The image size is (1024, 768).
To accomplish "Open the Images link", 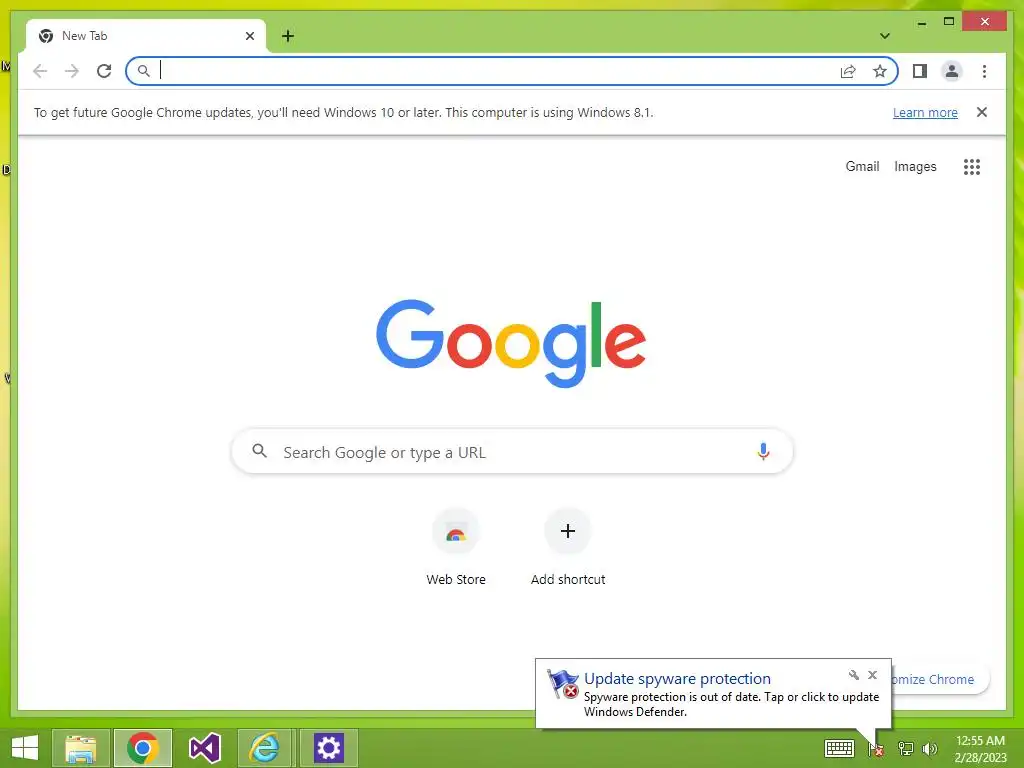I will [x=915, y=167].
